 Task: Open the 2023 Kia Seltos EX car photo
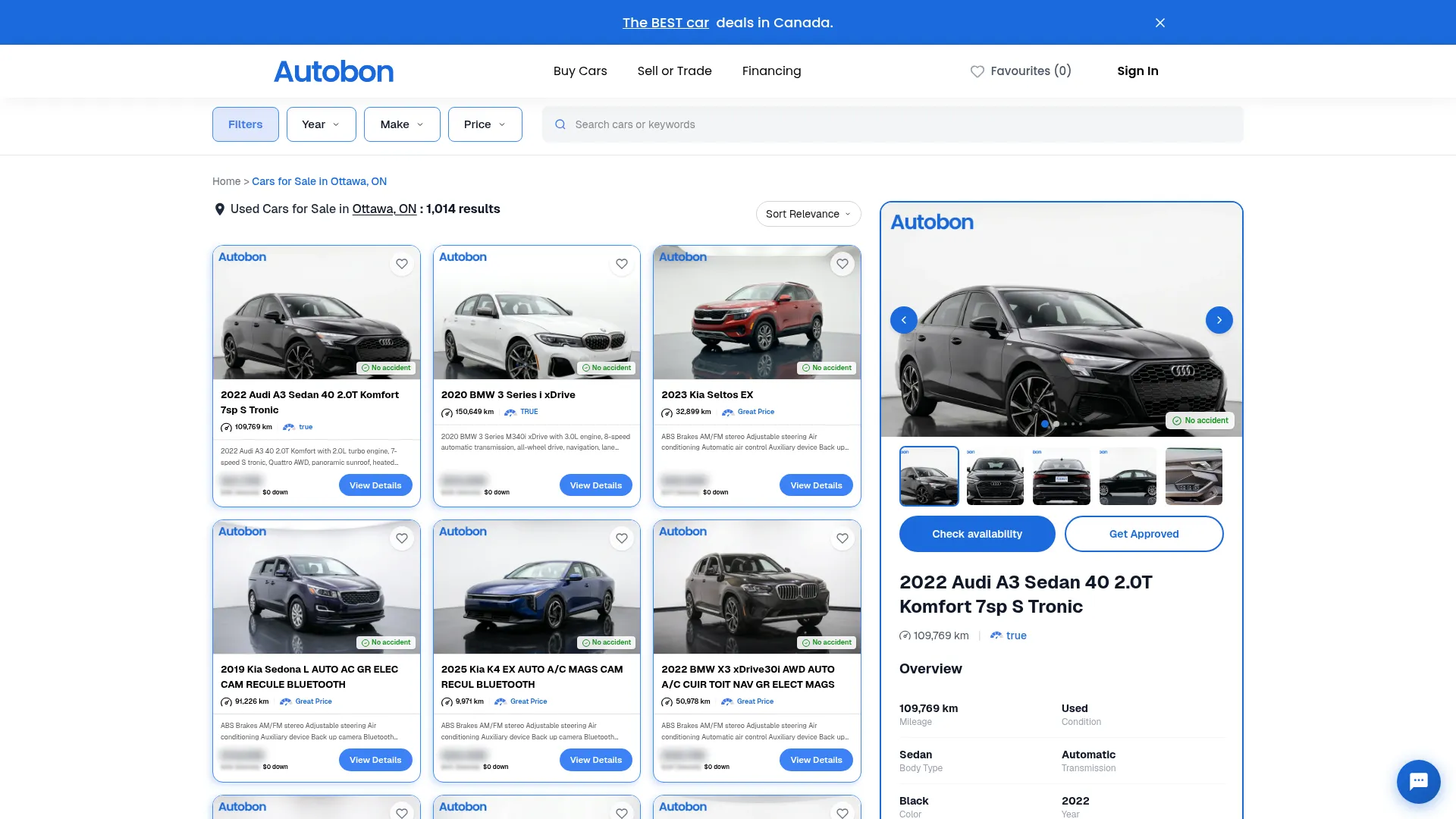[757, 312]
